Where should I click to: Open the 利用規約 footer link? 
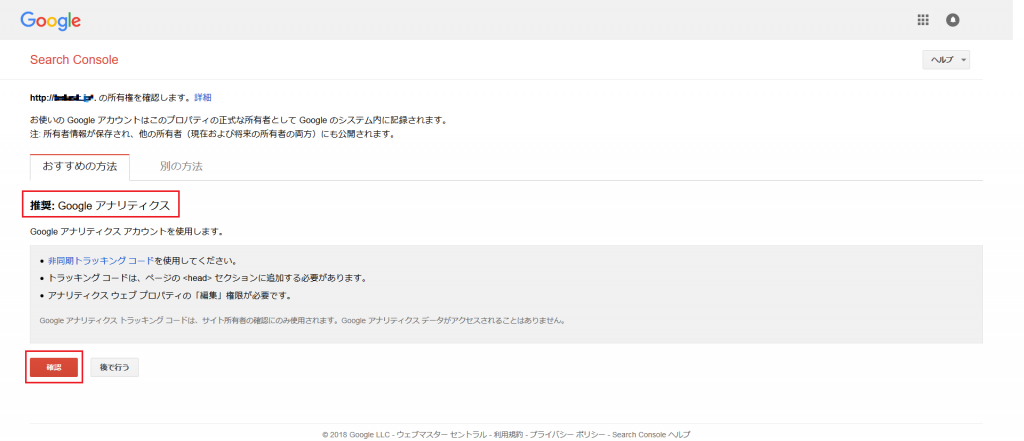click(x=510, y=435)
